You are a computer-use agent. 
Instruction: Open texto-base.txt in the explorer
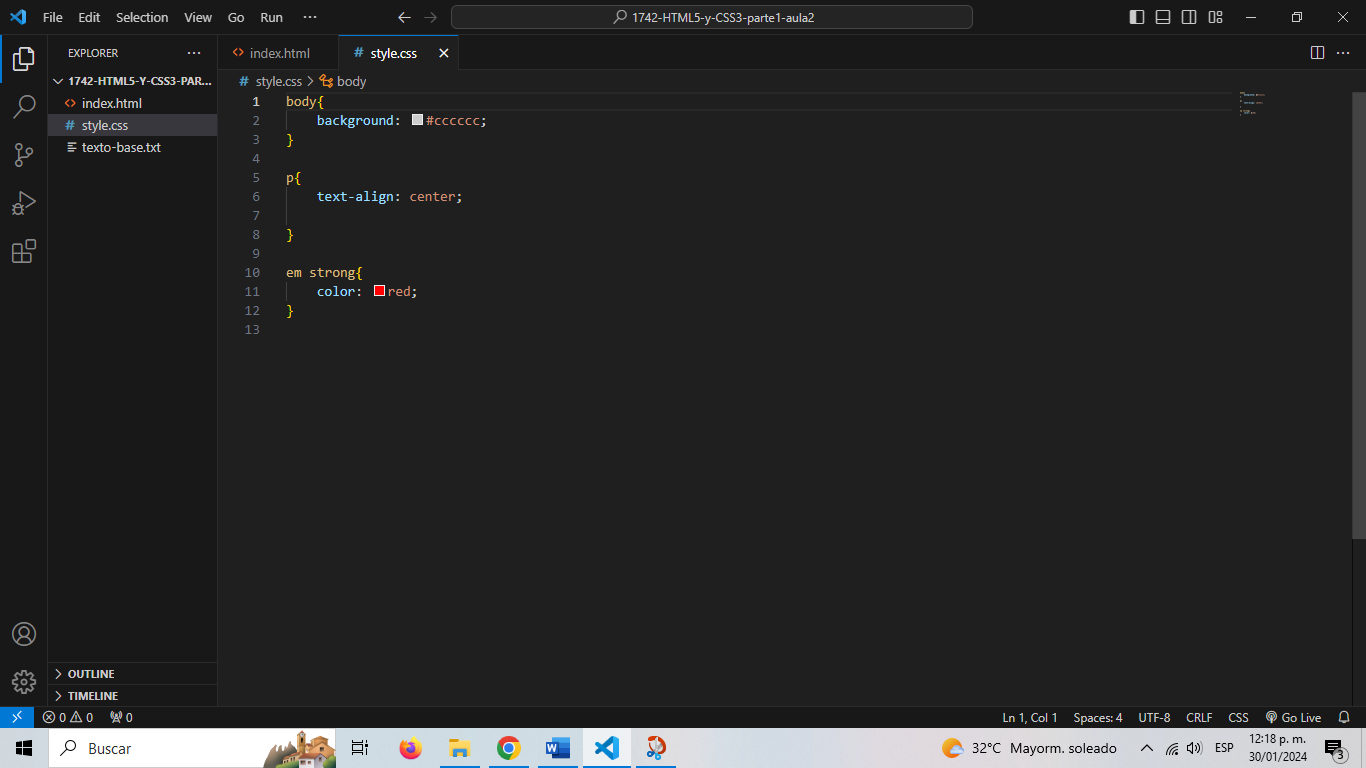[133, 147]
